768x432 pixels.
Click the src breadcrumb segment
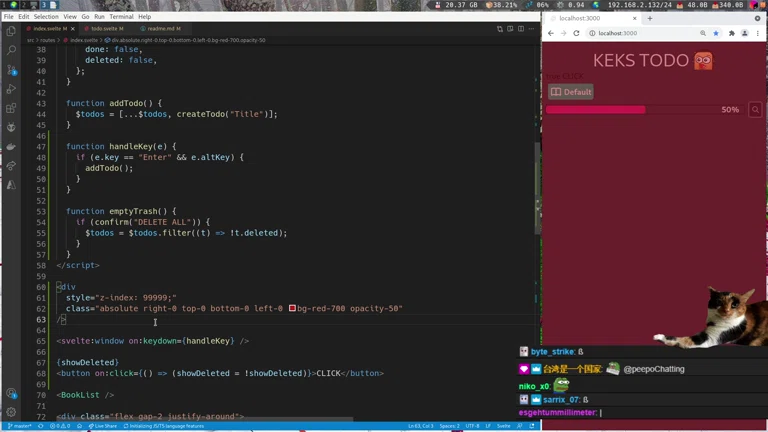tap(30, 40)
